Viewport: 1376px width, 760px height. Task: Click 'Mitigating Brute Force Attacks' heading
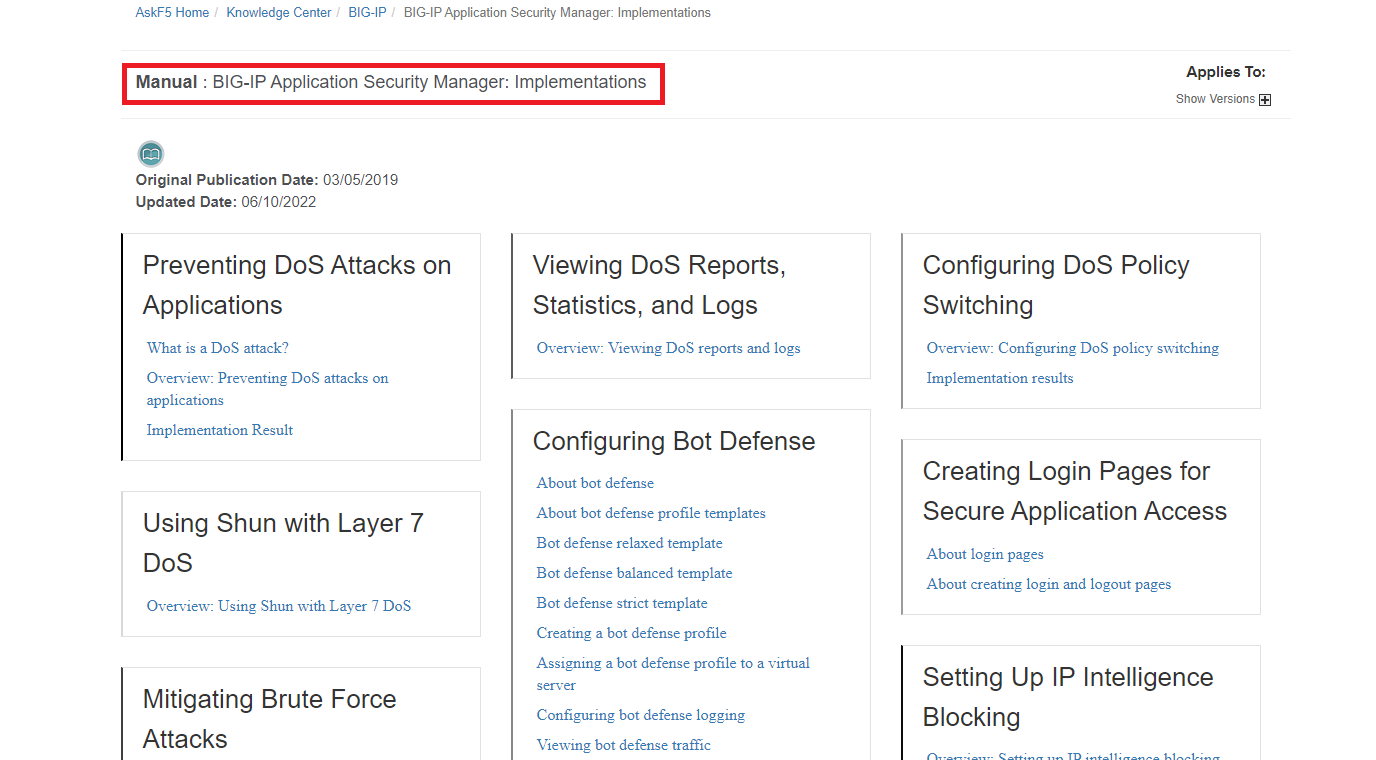tap(270, 719)
